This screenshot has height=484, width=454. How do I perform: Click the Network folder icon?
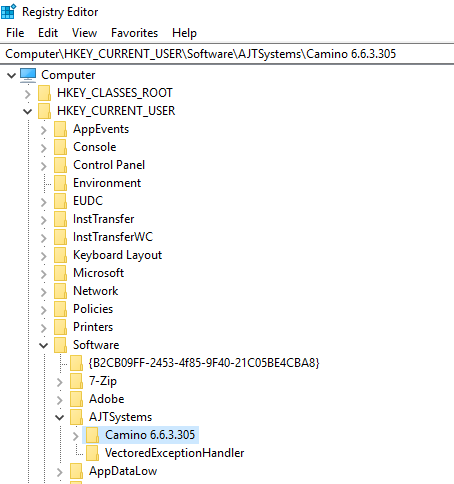coord(60,291)
